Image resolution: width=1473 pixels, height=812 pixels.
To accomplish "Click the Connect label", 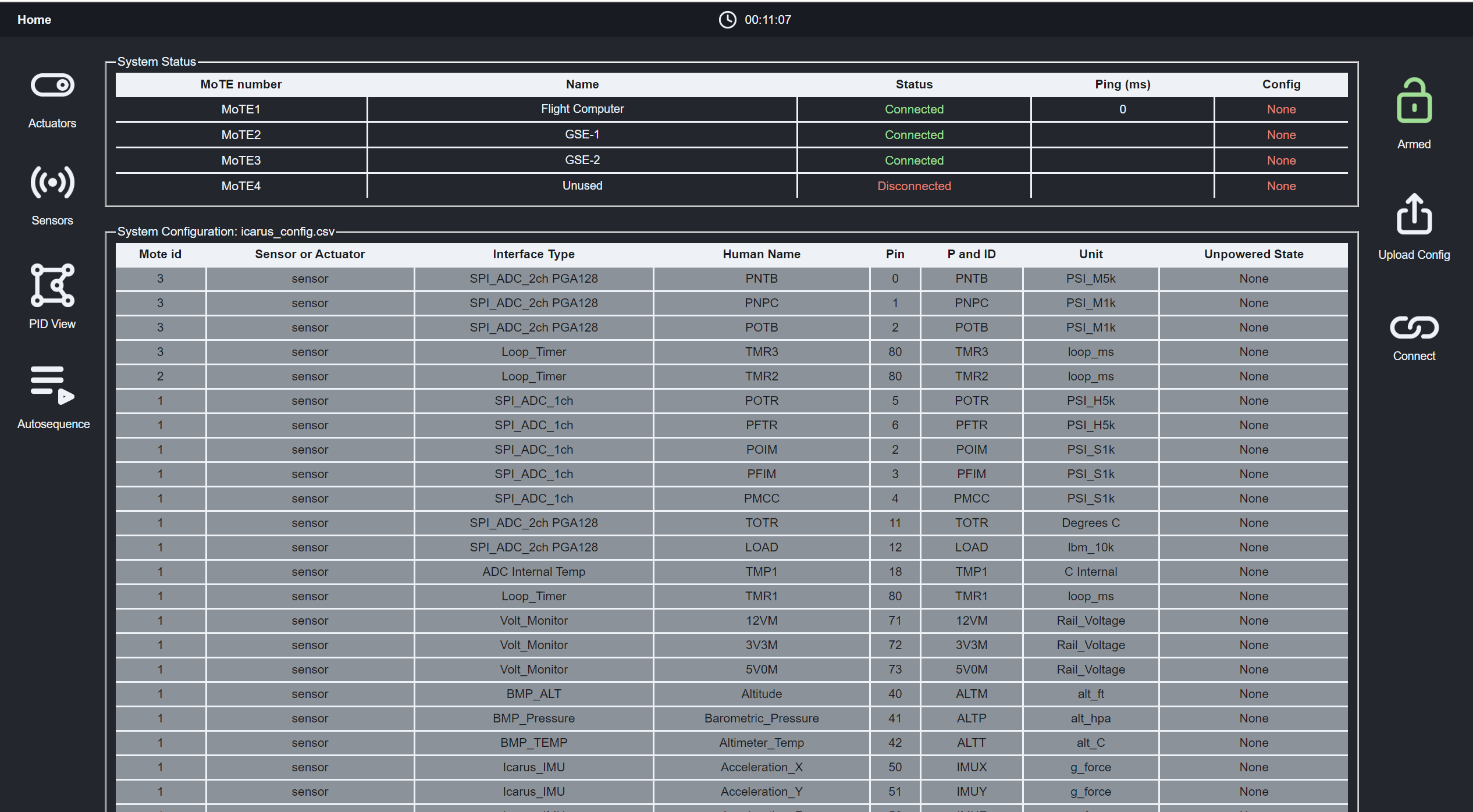I will [x=1414, y=356].
